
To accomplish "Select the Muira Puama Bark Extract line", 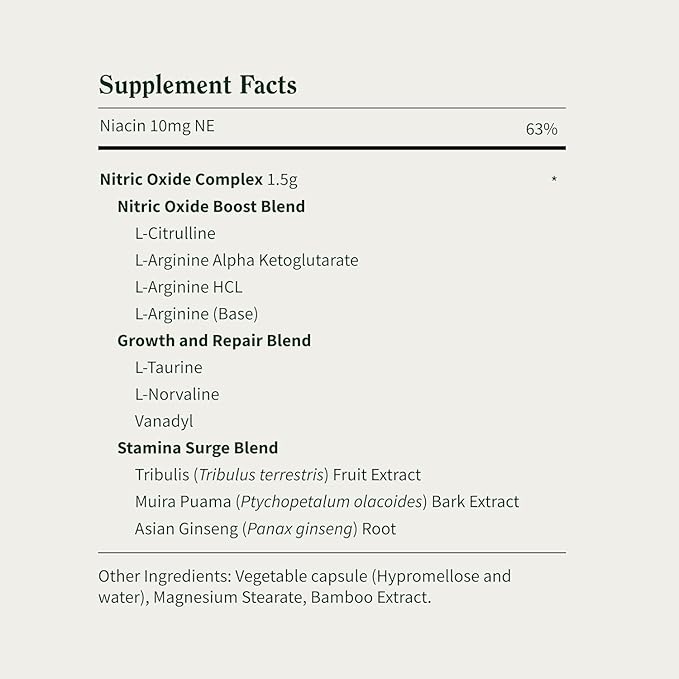I will coord(327,502).
